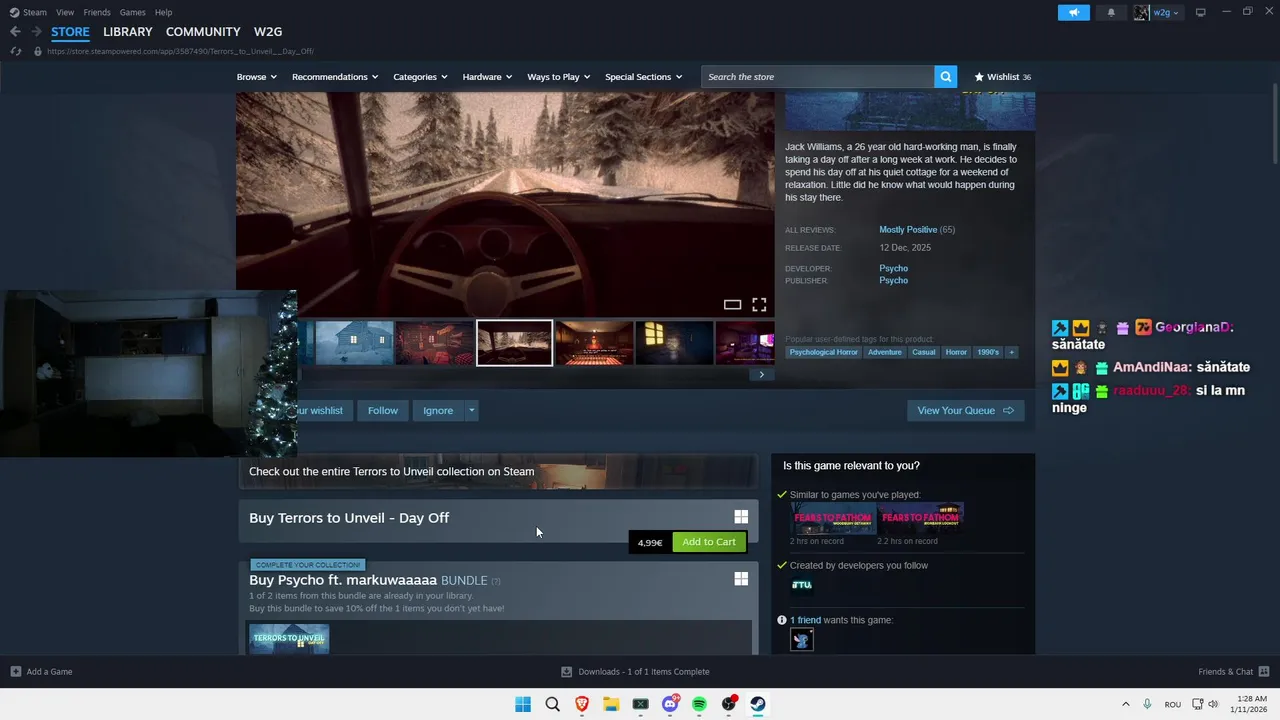Open the Friends menu
This screenshot has height=720, width=1280.
(97, 12)
